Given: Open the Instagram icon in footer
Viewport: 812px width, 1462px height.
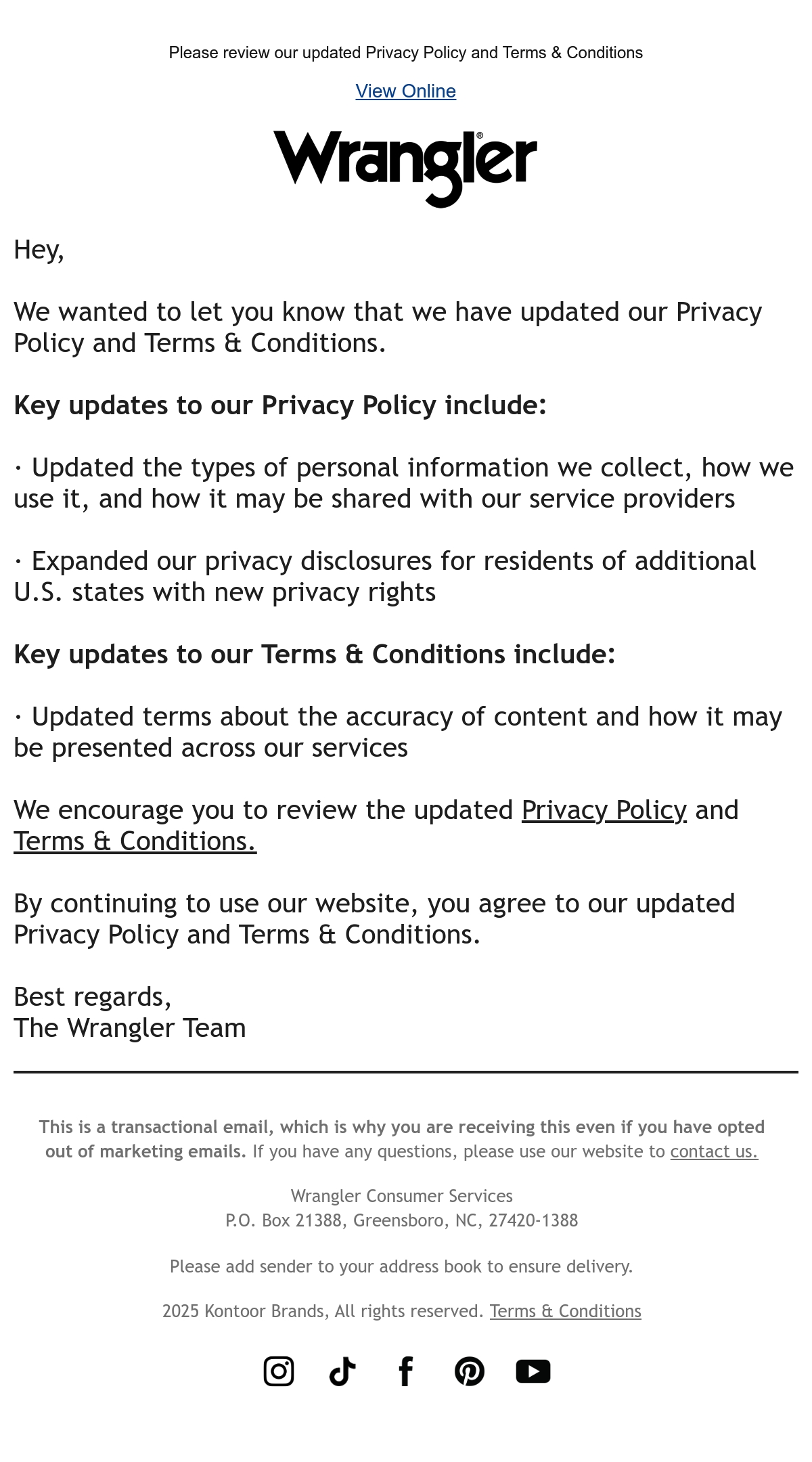Looking at the screenshot, I should (x=279, y=1371).
